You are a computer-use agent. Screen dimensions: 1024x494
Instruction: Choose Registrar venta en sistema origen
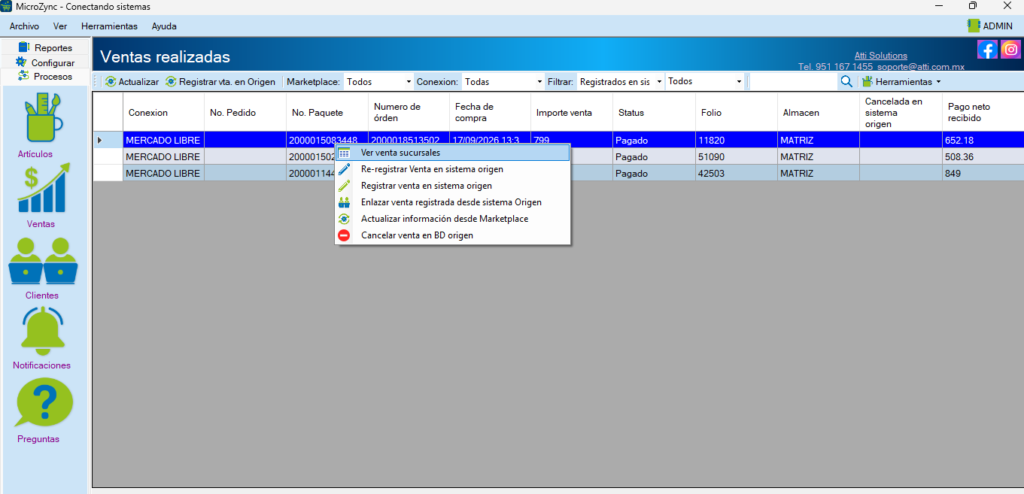pos(453,186)
